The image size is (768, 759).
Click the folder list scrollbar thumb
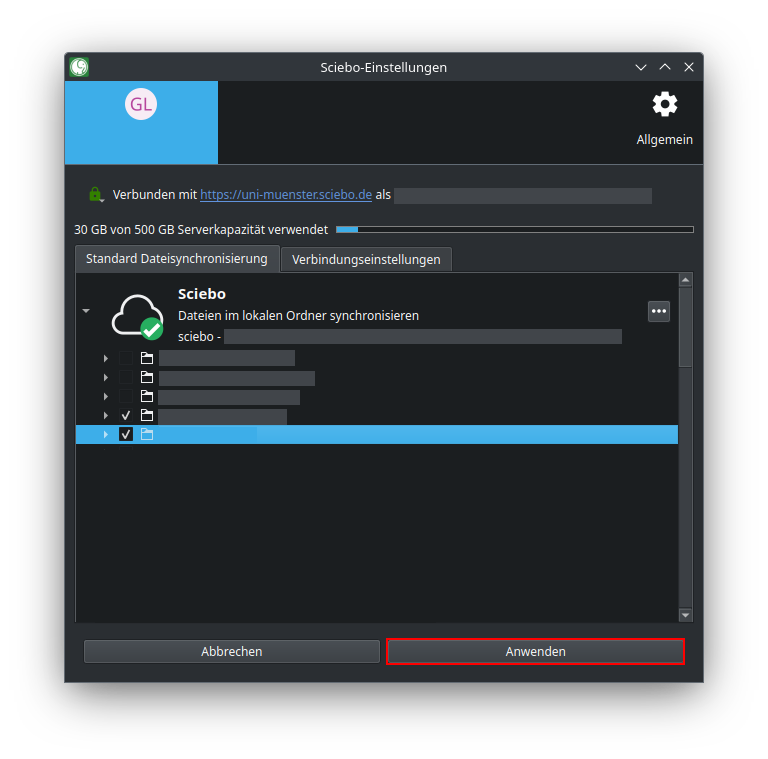685,327
